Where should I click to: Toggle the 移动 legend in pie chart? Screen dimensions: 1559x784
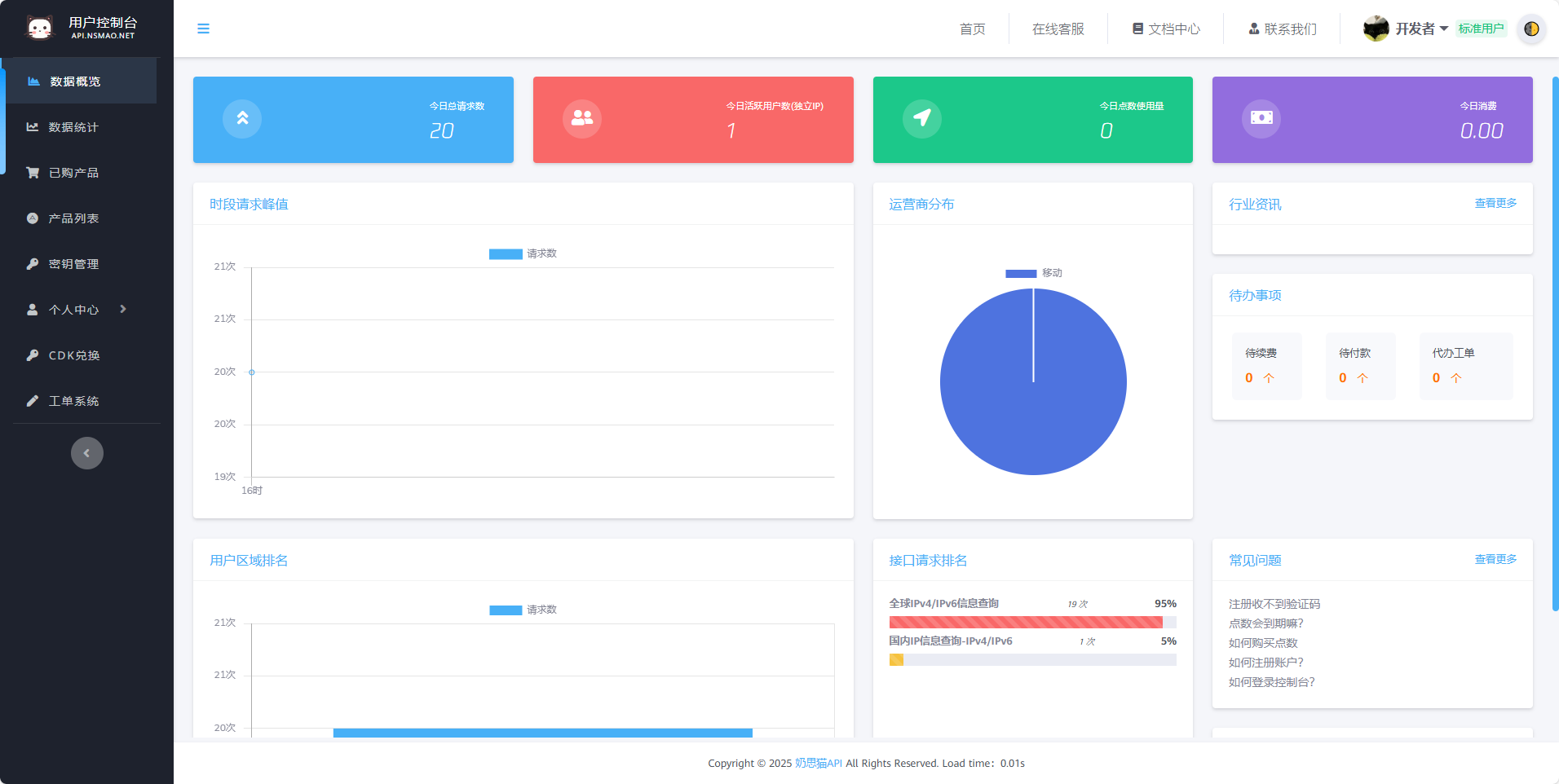pos(1033,273)
